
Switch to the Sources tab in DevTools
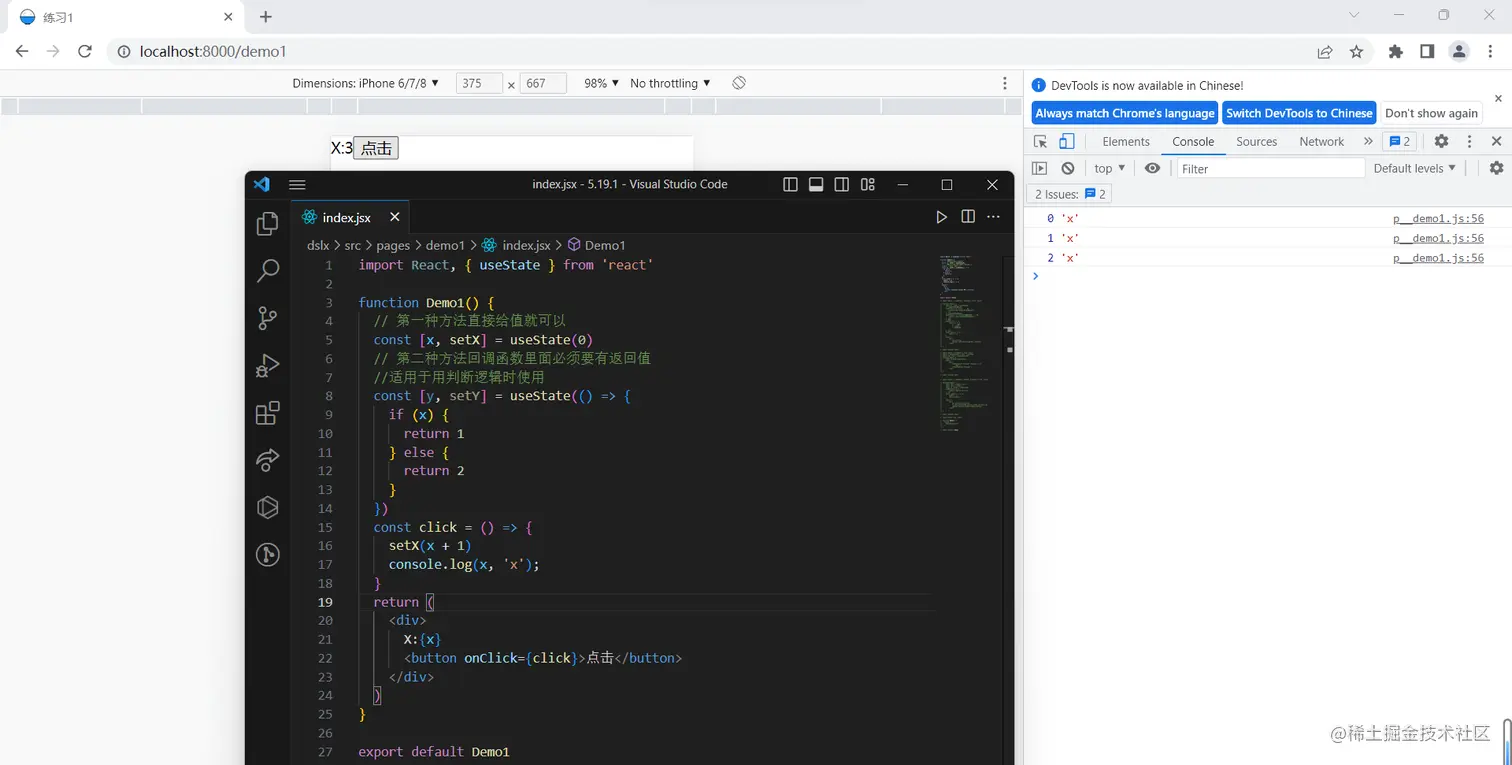1257,141
